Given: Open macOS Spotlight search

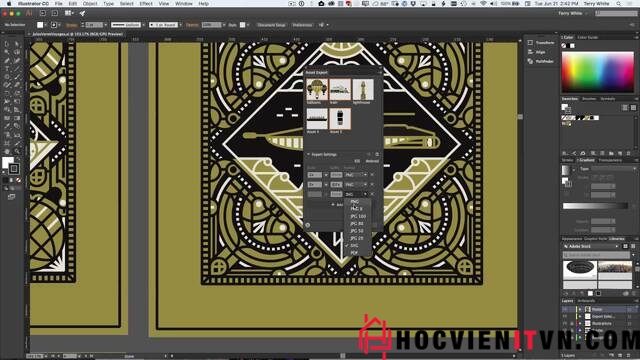Looking at the screenshot, I should (619, 4).
